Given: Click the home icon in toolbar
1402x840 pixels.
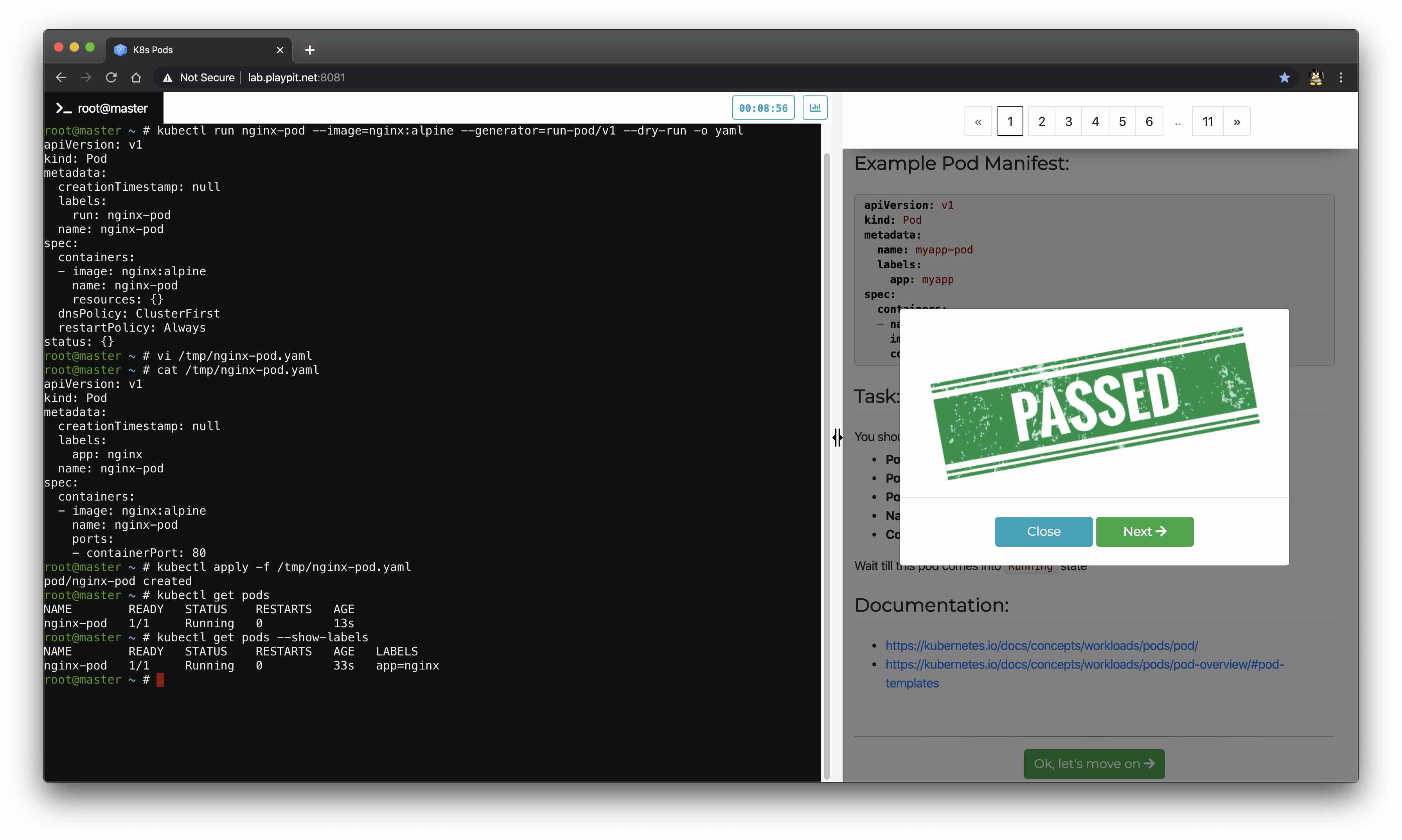Looking at the screenshot, I should (x=136, y=77).
